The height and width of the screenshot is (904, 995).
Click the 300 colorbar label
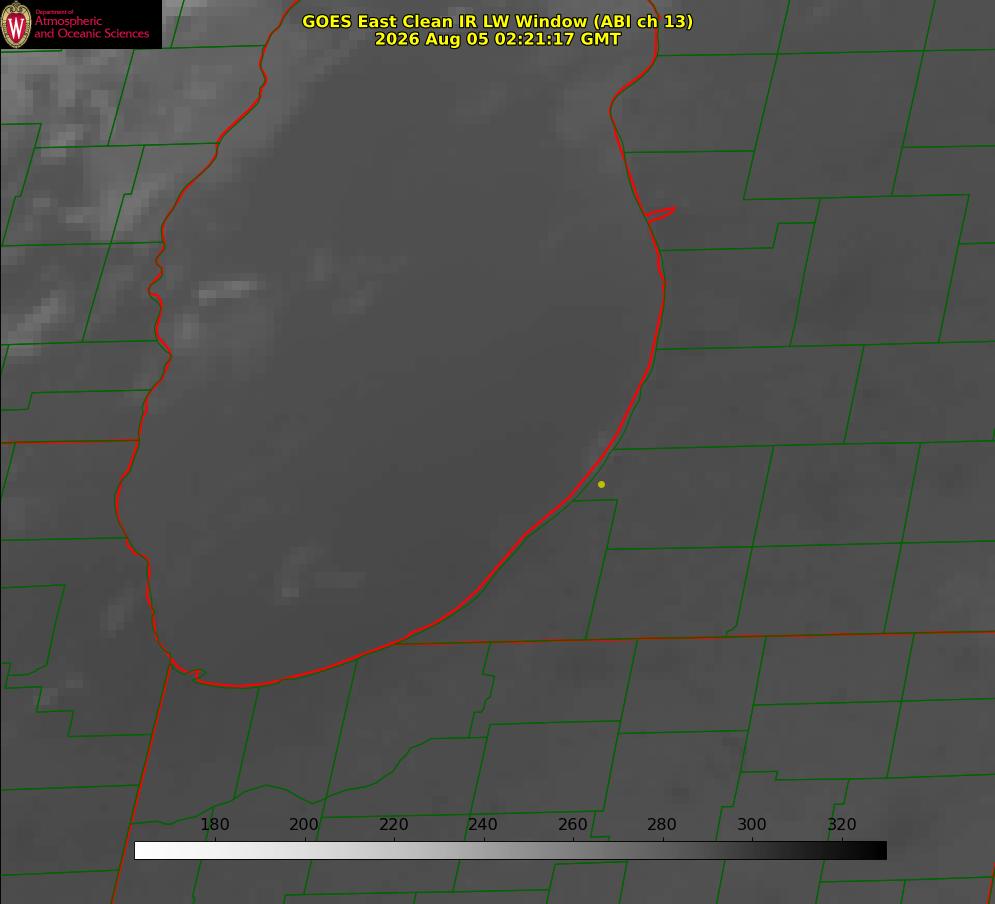pyautogui.click(x=752, y=824)
